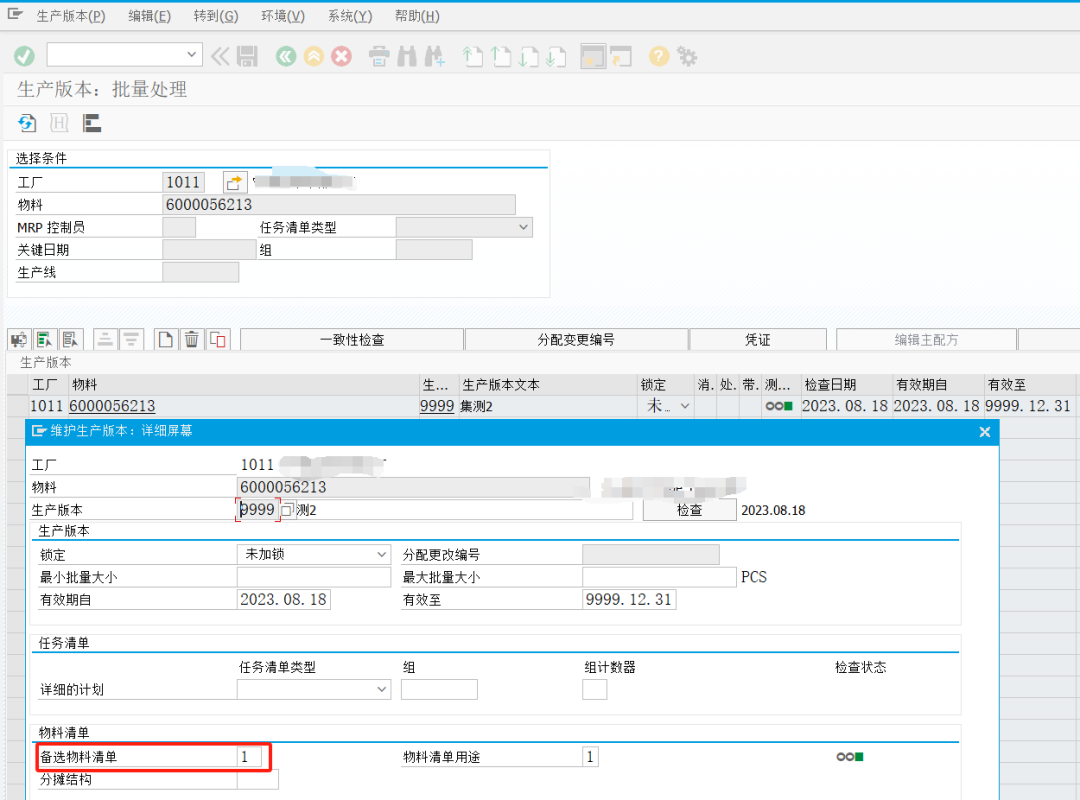Close the 维护生产版本 detail dialog
This screenshot has height=800, width=1080.
click(984, 431)
